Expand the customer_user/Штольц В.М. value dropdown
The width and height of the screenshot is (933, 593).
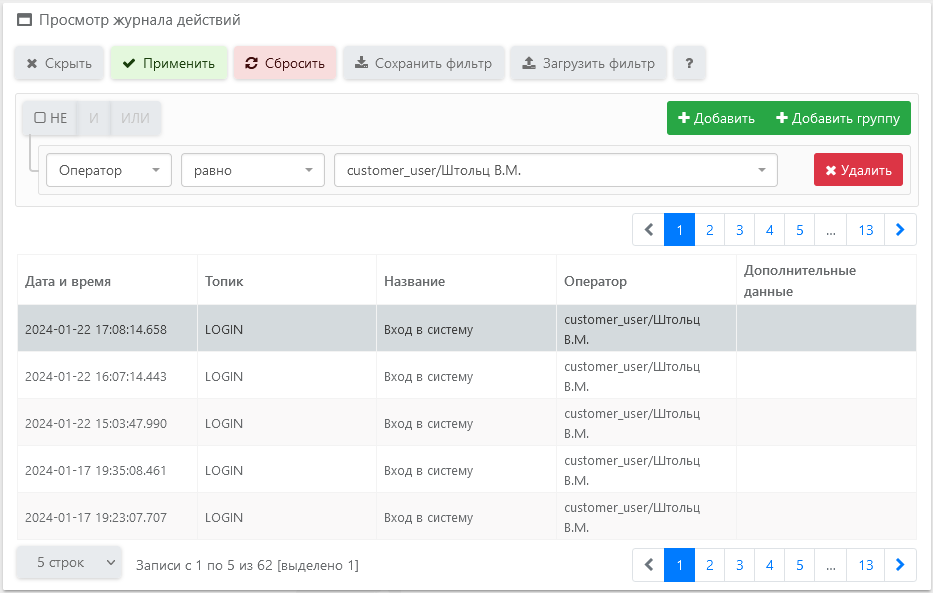pyautogui.click(x=555, y=170)
